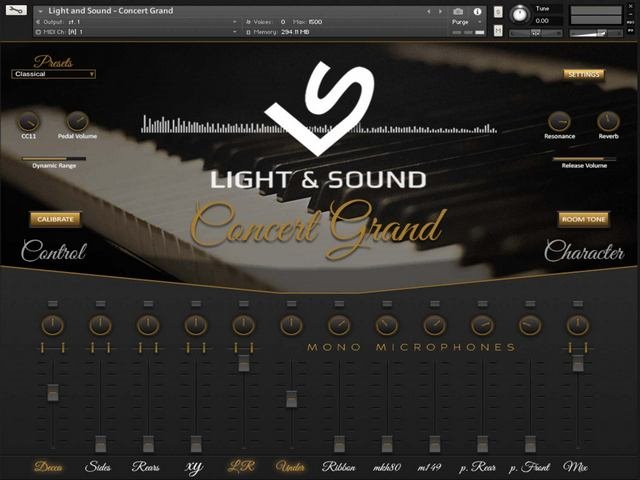
Task: Open the instrument name dropdown arrow
Action: click(38, 11)
